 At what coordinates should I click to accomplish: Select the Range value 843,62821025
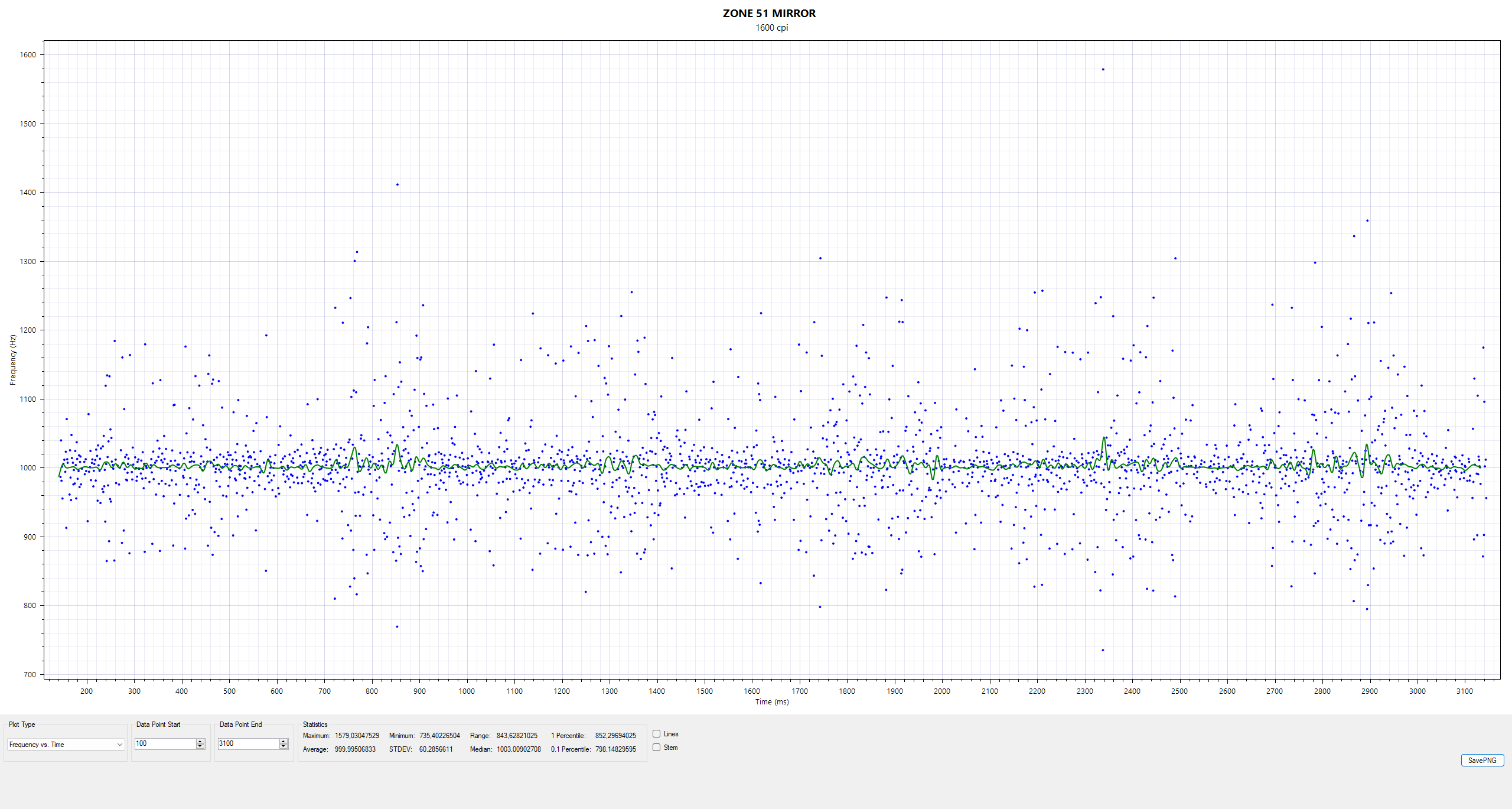pyautogui.click(x=517, y=736)
